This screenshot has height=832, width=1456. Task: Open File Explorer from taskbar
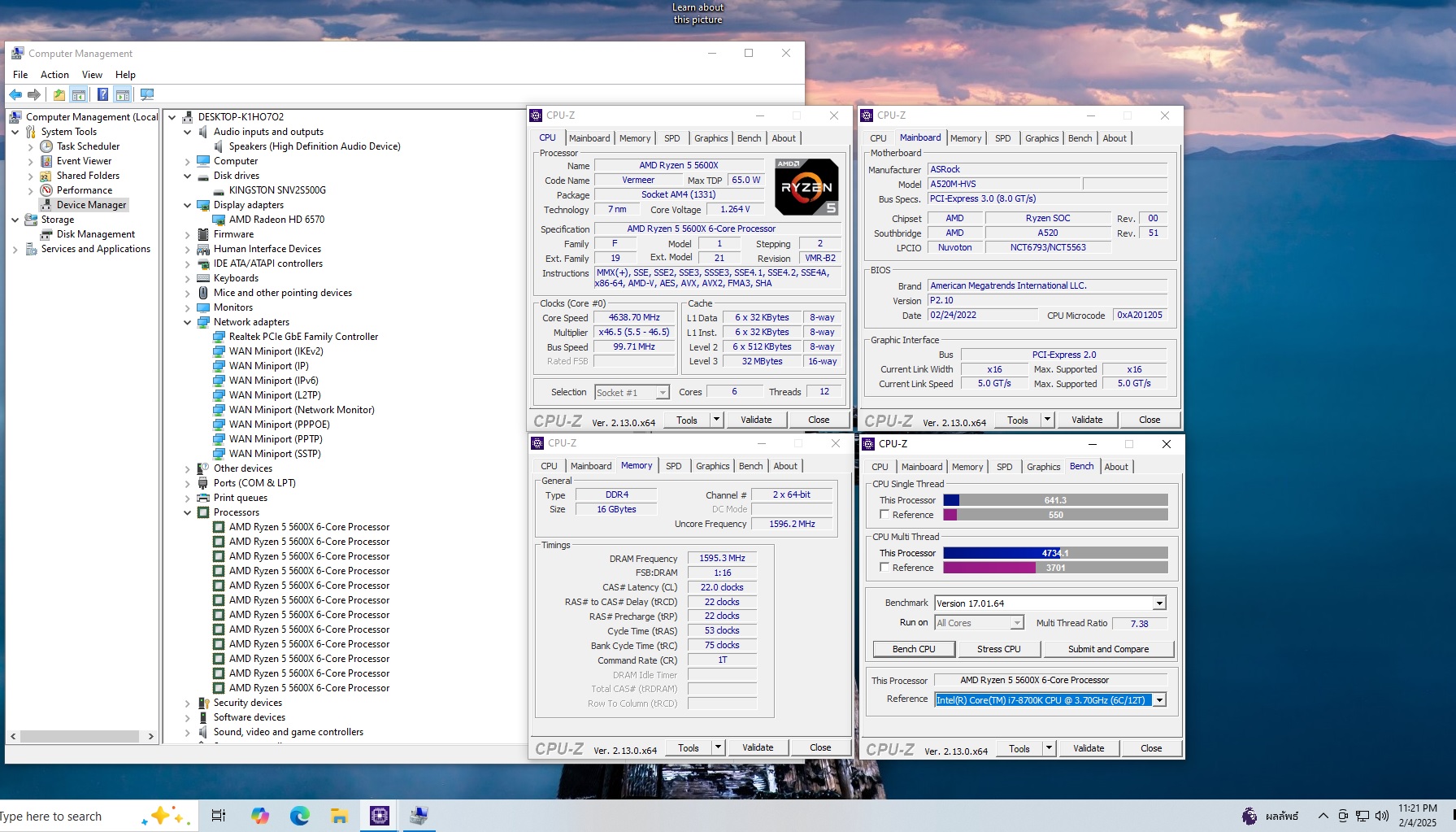[339, 815]
